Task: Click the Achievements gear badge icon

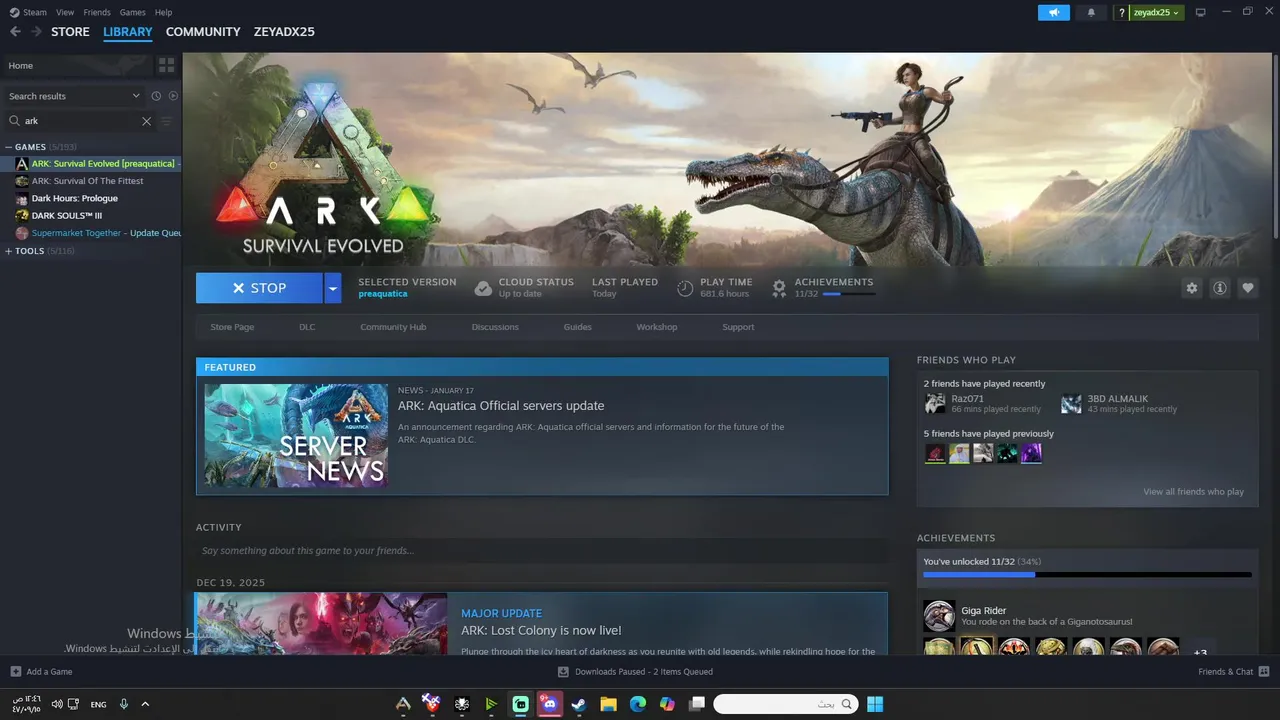Action: point(779,288)
